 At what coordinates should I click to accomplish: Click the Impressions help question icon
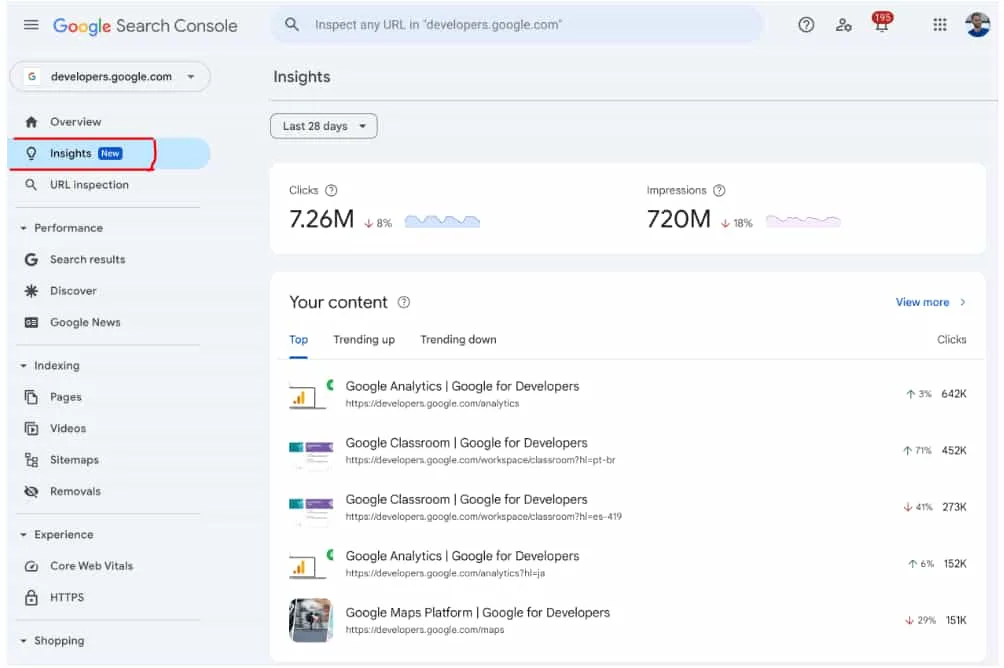[719, 190]
